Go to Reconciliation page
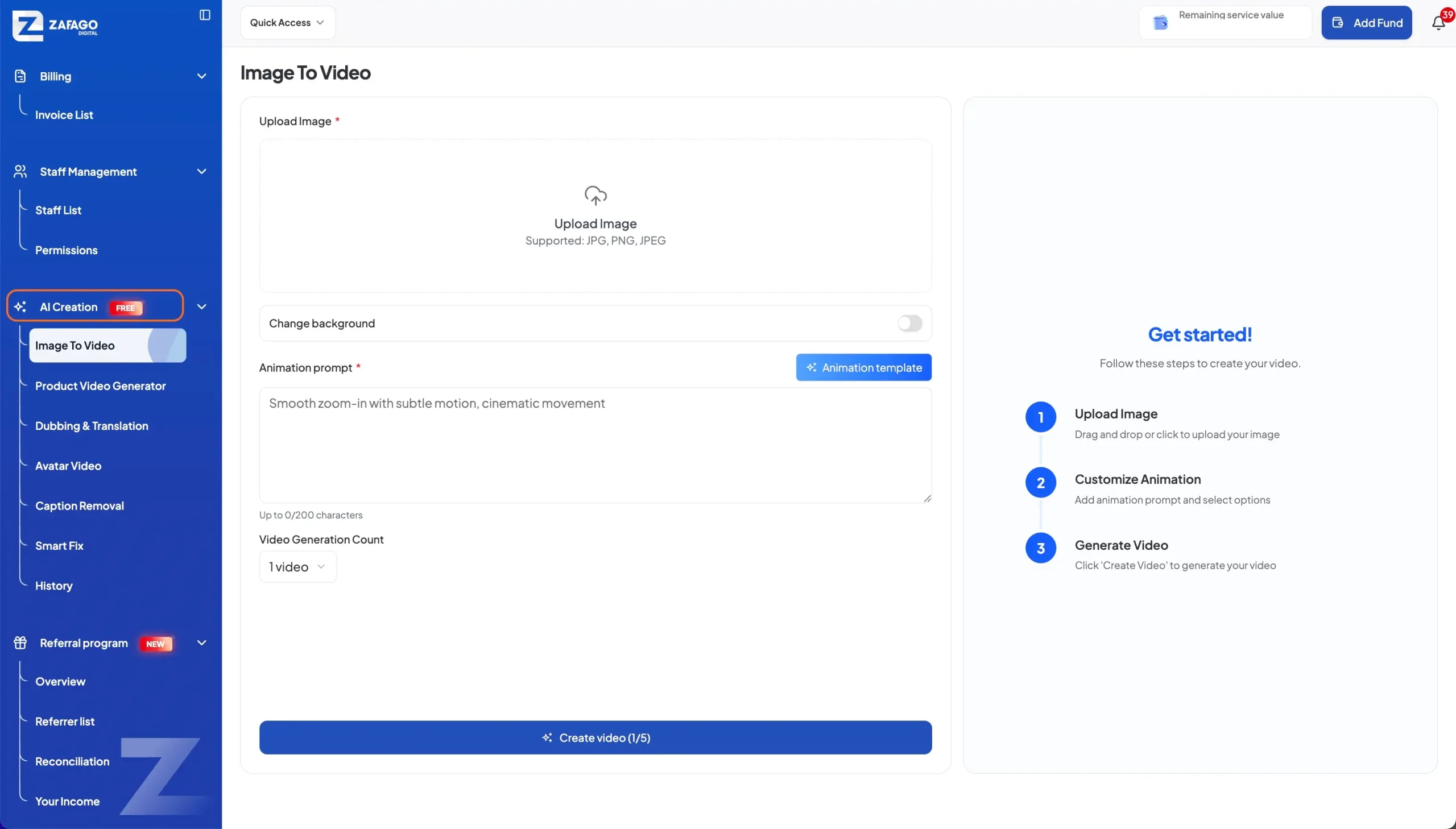 pos(72,761)
